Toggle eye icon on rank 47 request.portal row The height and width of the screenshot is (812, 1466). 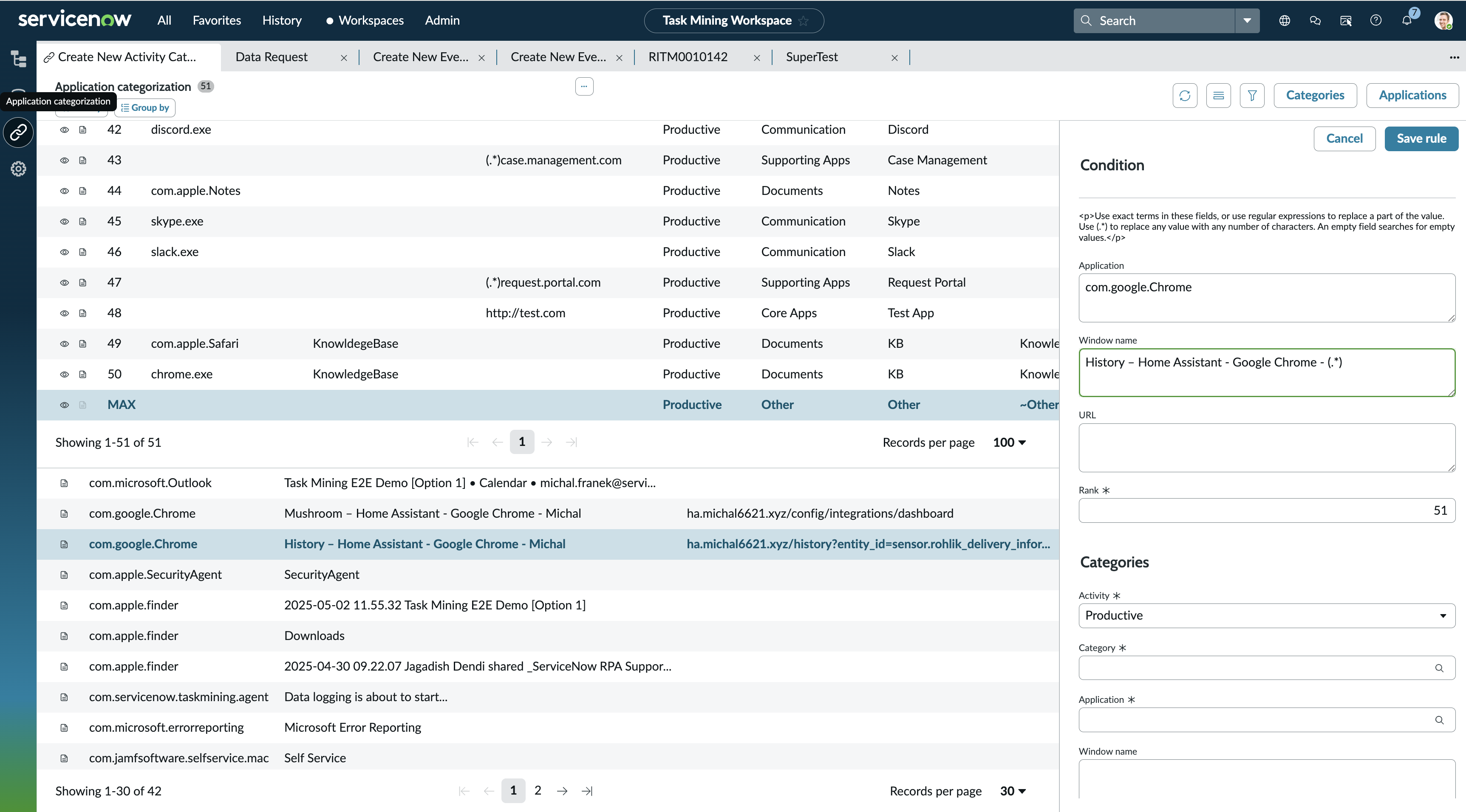coord(64,282)
